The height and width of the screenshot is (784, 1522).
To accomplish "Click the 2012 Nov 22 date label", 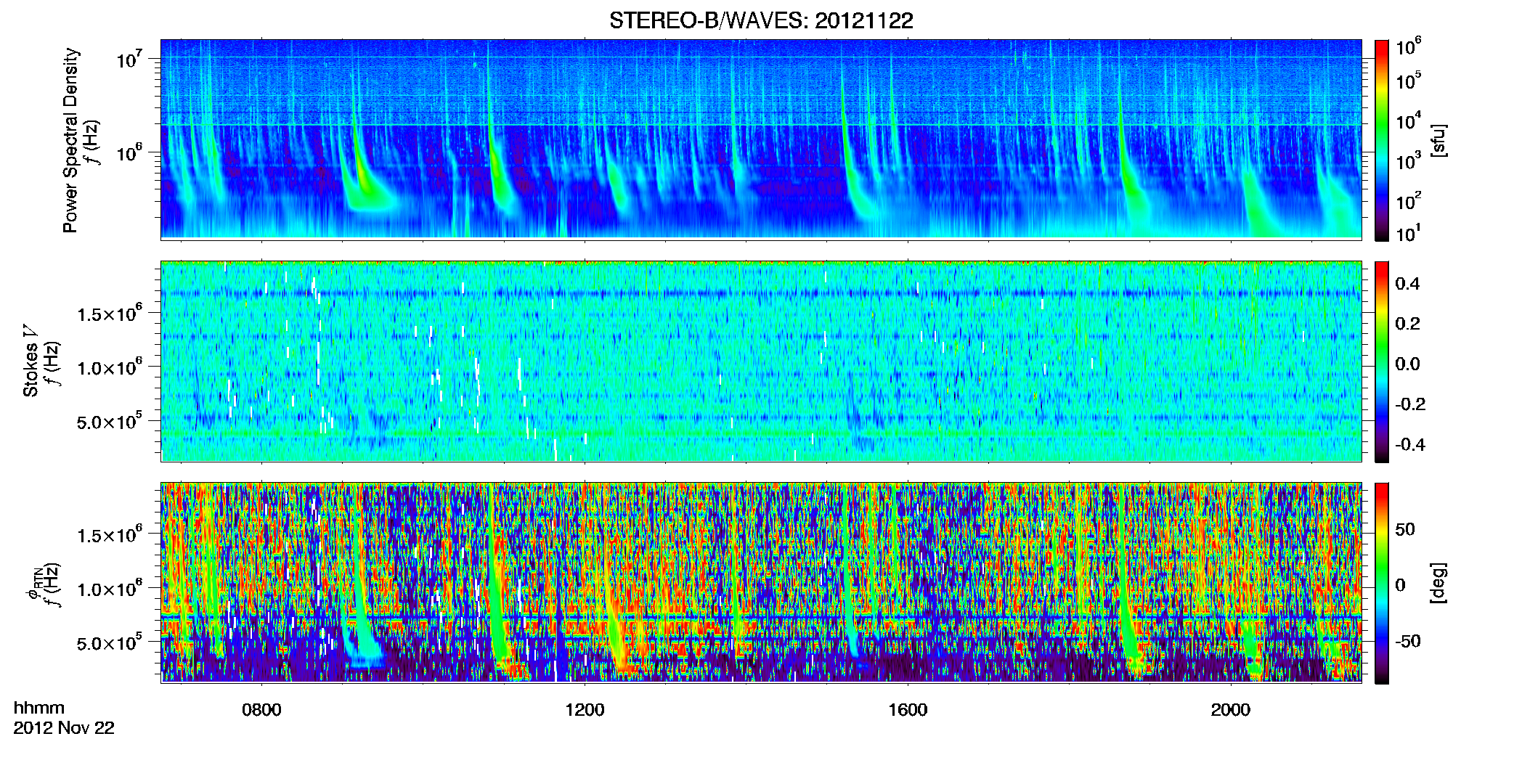I will point(64,728).
